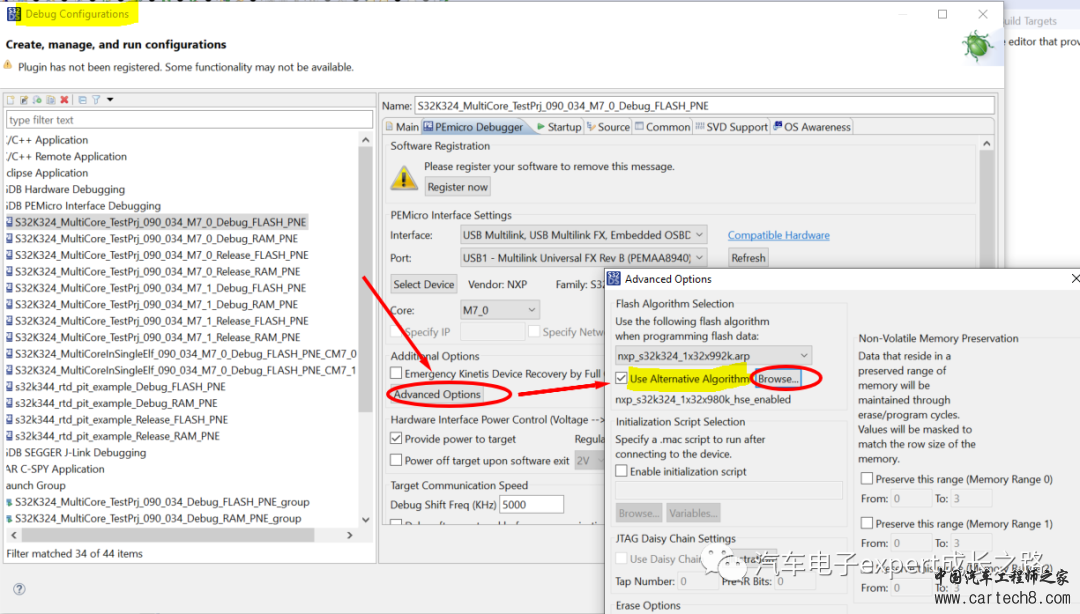The height and width of the screenshot is (614, 1080).
Task: Select GDB PEMicro Interface Debugging item
Action: [x=83, y=205]
